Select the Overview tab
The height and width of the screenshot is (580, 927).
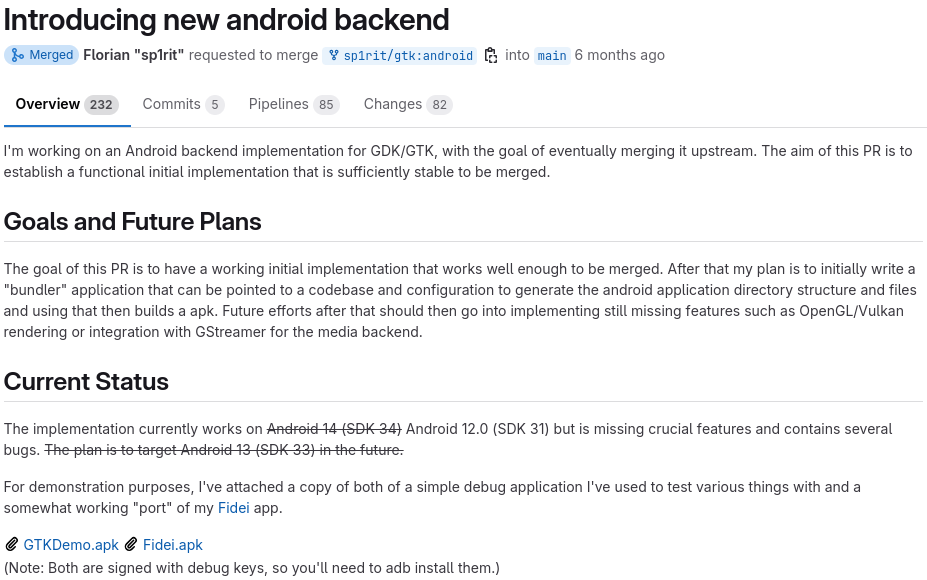(47, 104)
